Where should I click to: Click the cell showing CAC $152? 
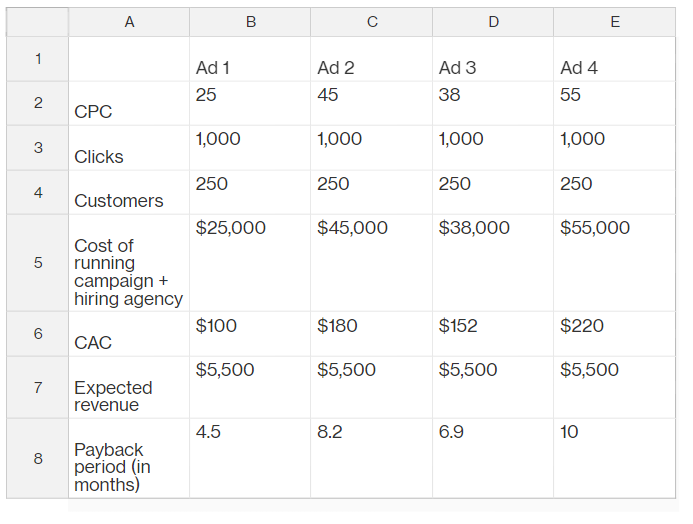(x=493, y=334)
